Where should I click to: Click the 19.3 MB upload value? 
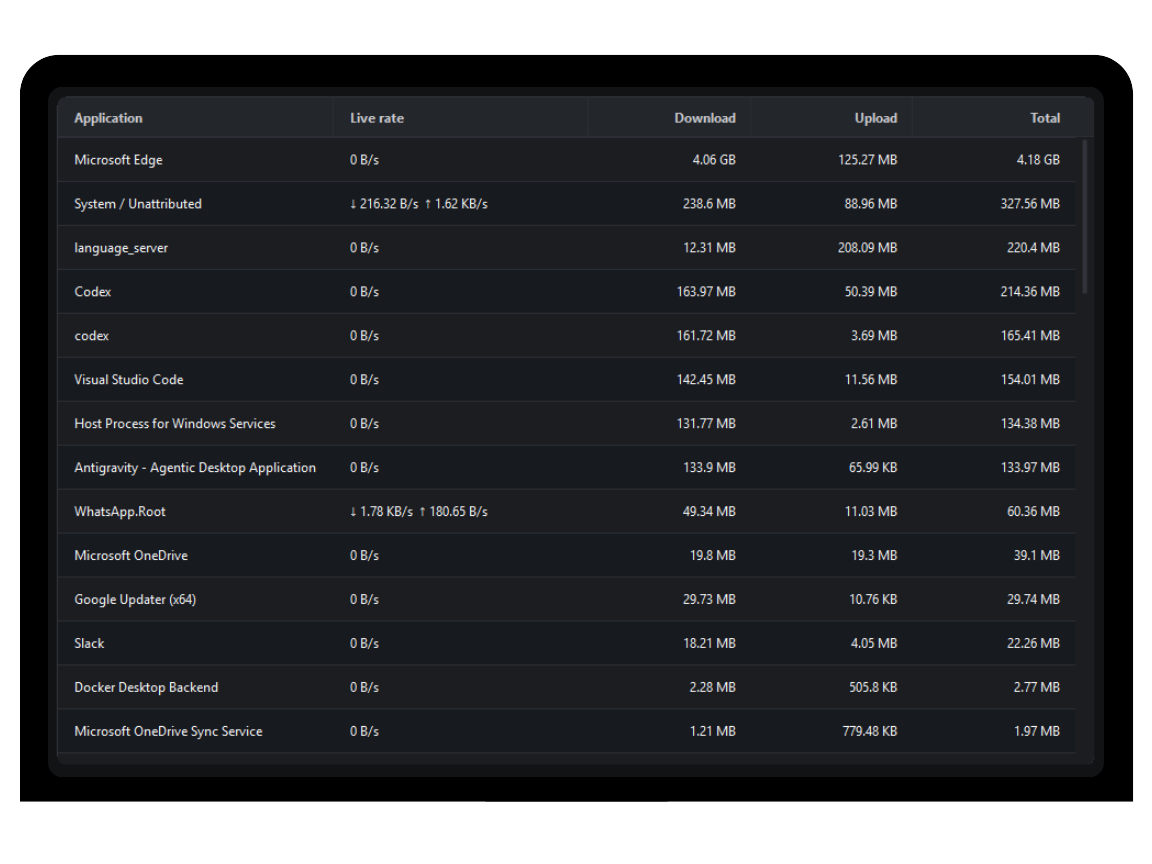(x=874, y=556)
